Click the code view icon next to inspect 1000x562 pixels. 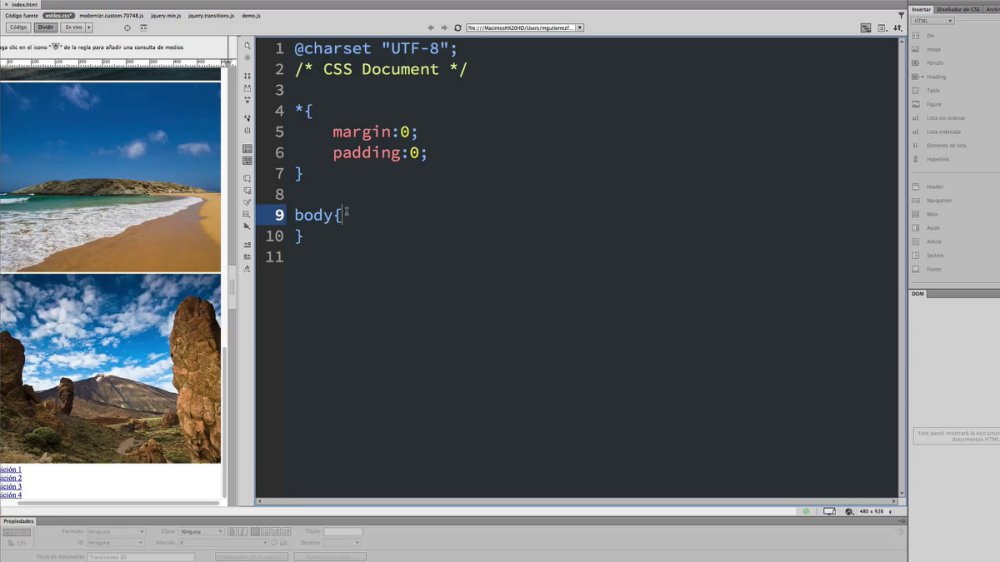pos(143,28)
